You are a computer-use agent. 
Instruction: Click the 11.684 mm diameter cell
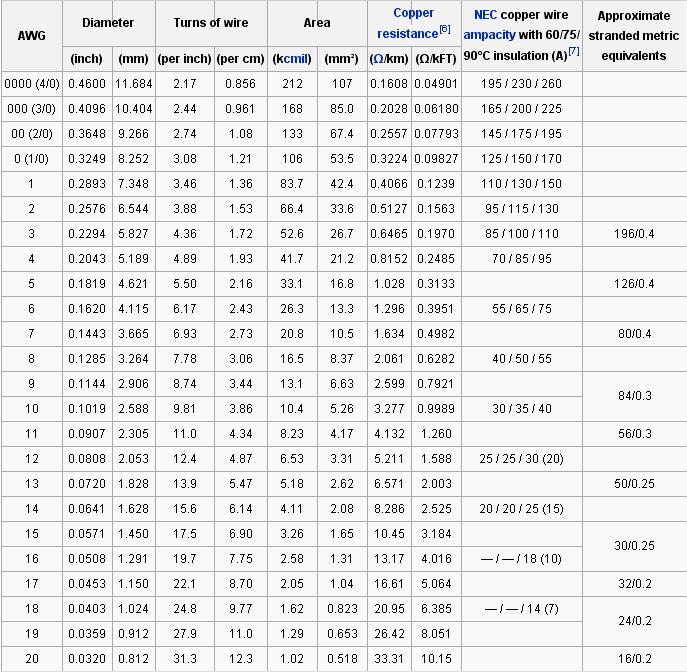pyautogui.click(x=134, y=84)
